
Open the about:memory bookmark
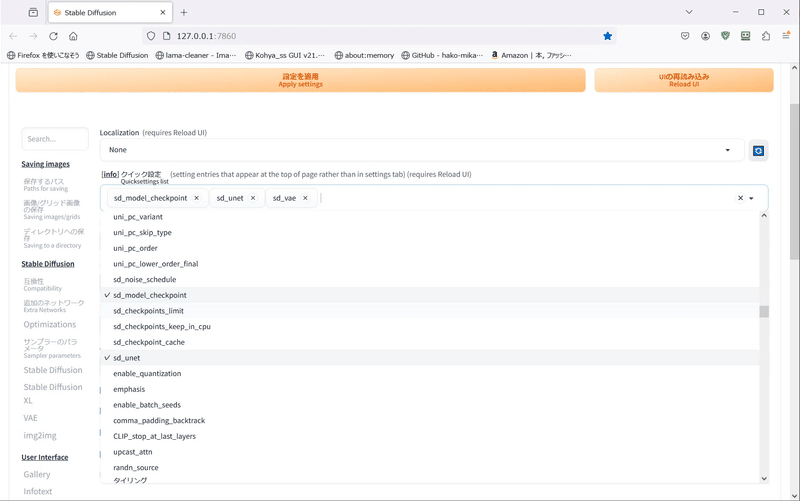click(x=364, y=55)
